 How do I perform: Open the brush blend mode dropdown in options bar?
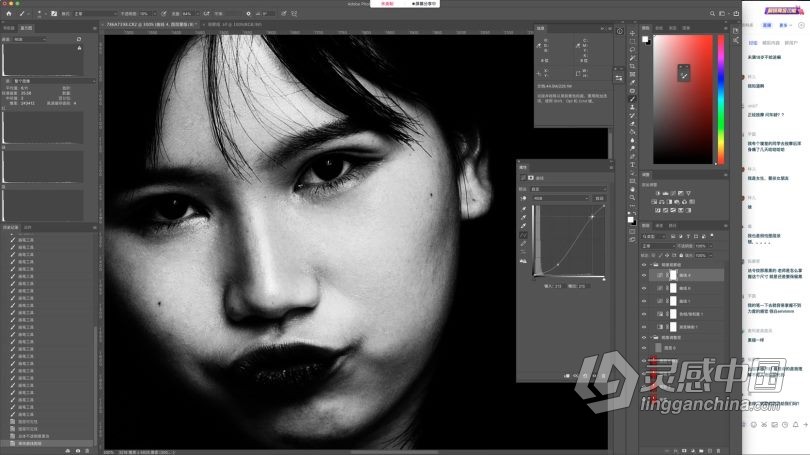tap(96, 13)
